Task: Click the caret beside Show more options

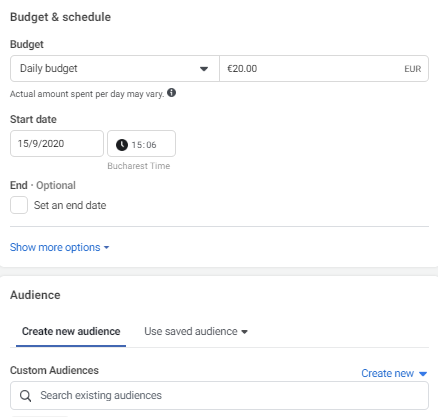Action: tap(106, 247)
